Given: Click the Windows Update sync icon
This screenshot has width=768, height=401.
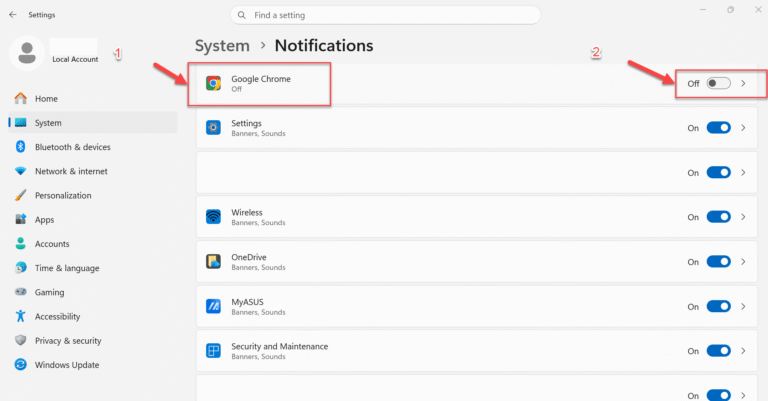Looking at the screenshot, I should pyautogui.click(x=21, y=365).
